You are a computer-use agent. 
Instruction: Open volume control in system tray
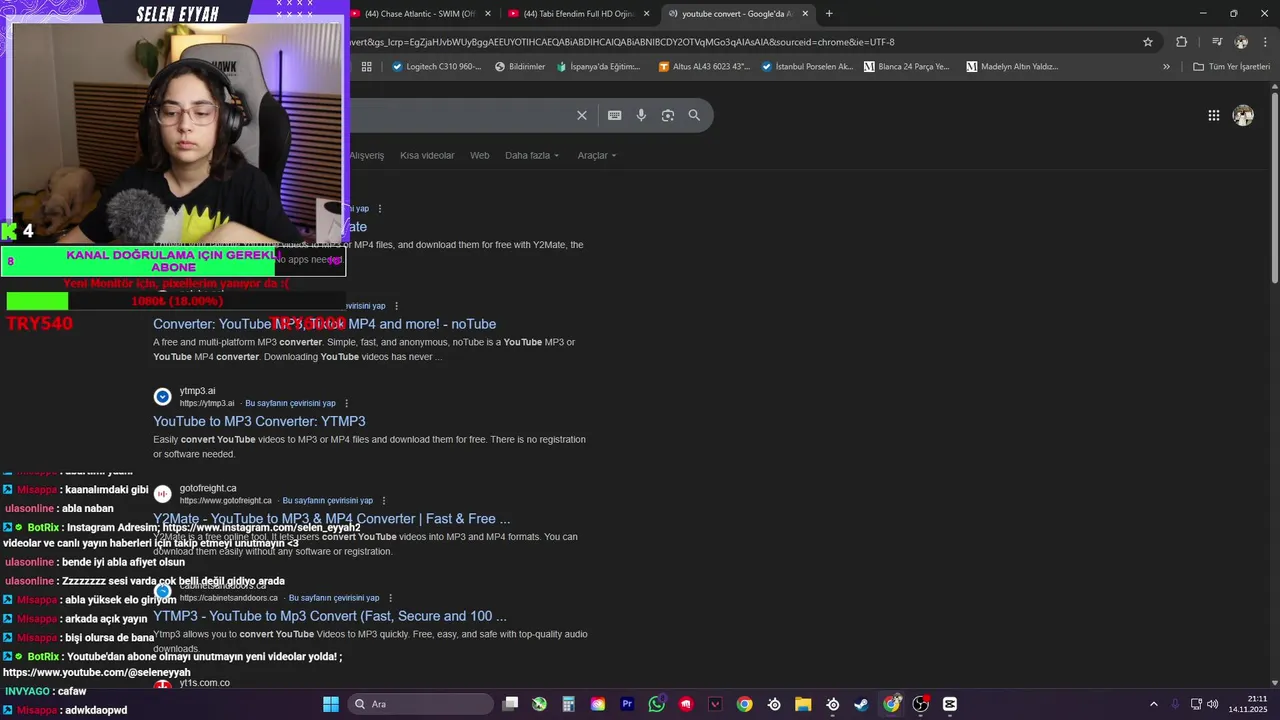1213,704
